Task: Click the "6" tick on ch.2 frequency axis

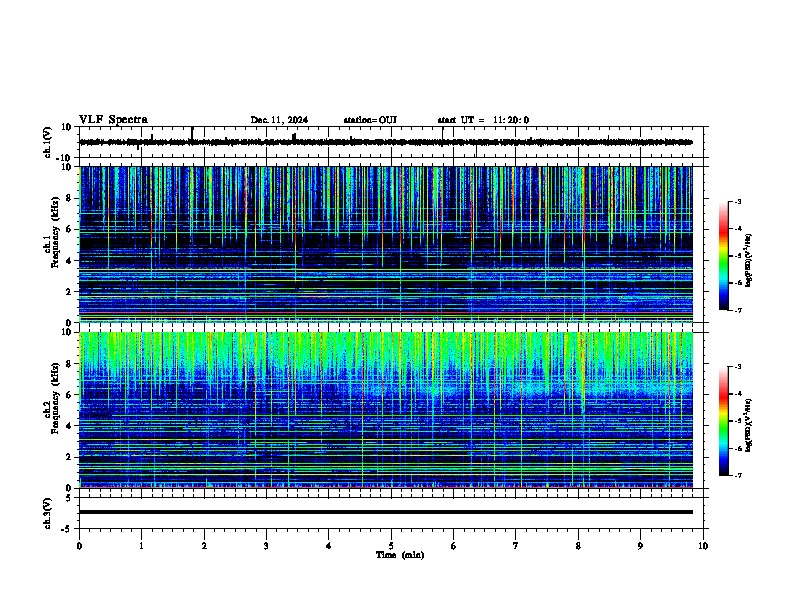Action: [70, 395]
